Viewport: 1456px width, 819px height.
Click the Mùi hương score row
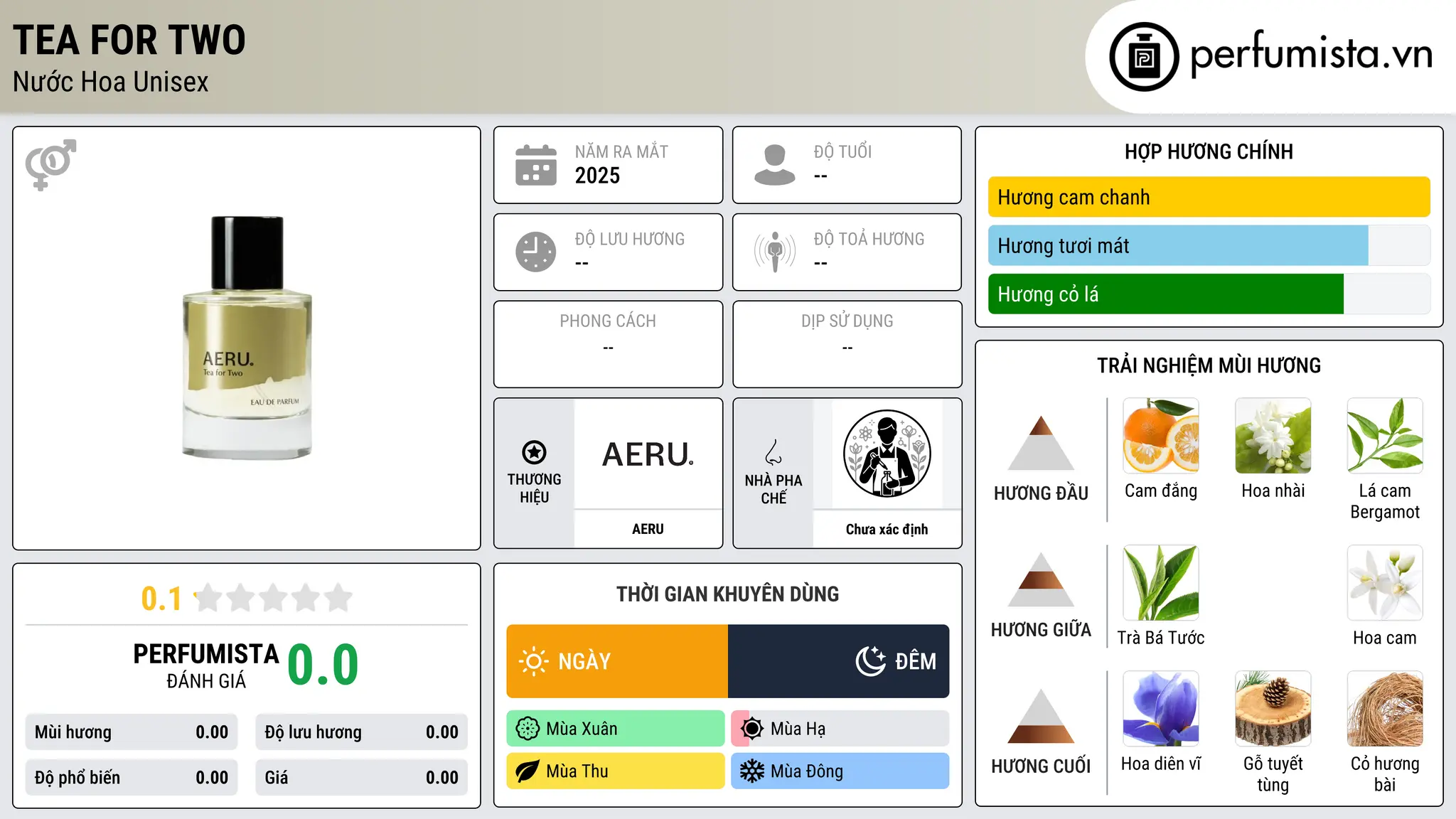click(132, 732)
